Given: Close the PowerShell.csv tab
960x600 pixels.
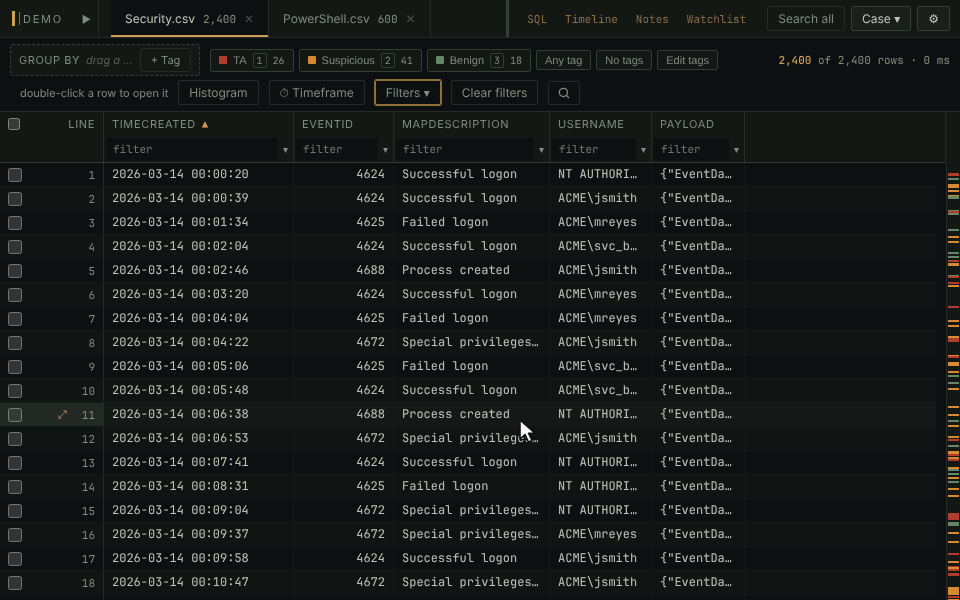Looking at the screenshot, I should pyautogui.click(x=411, y=19).
